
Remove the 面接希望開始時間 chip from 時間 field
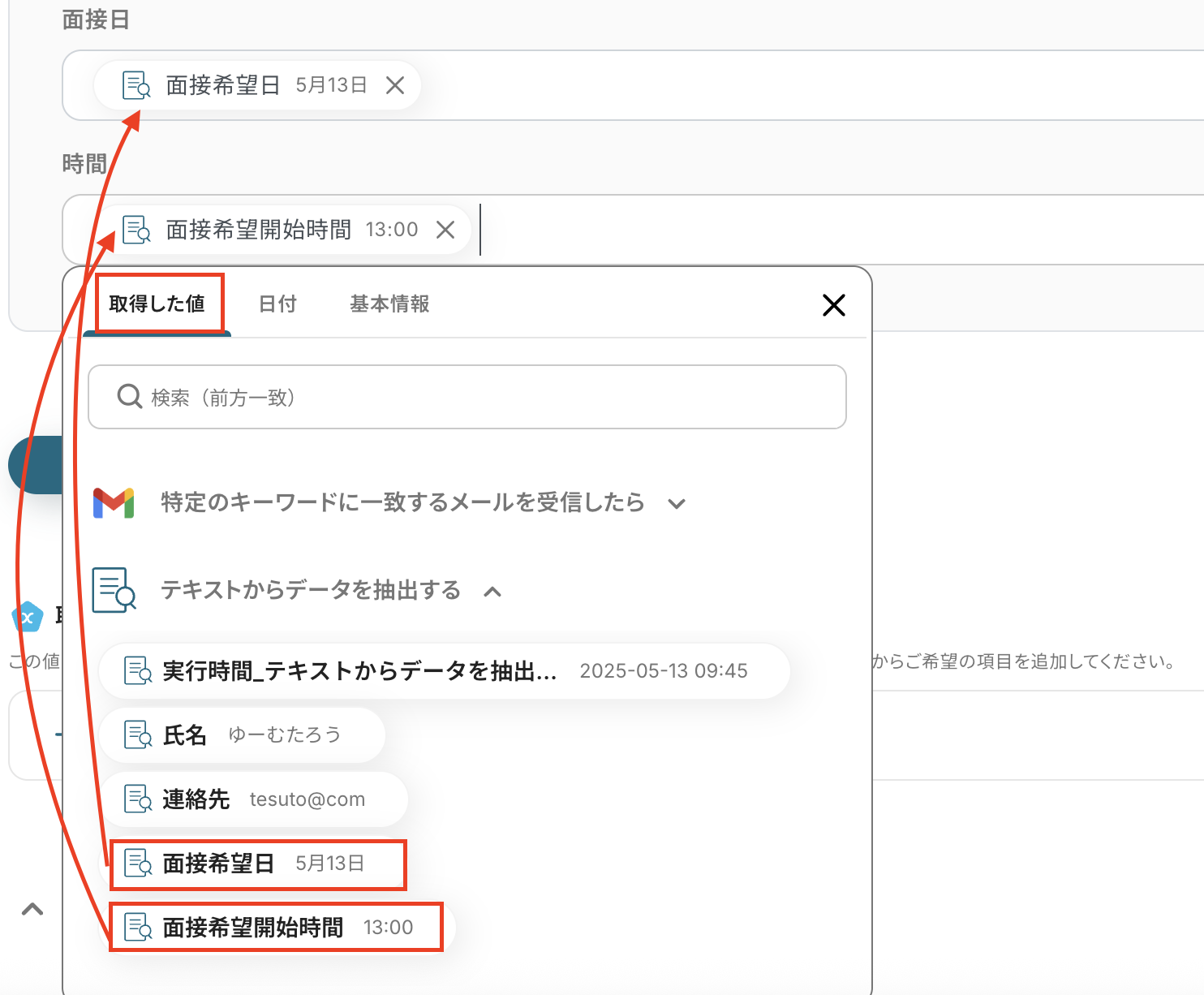tap(445, 230)
